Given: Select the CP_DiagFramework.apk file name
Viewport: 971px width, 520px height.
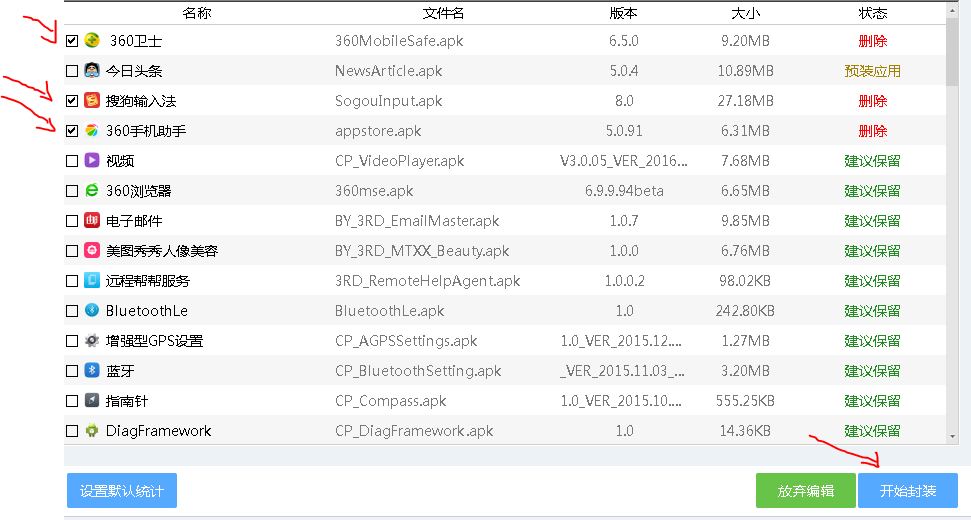Looking at the screenshot, I should tap(414, 431).
